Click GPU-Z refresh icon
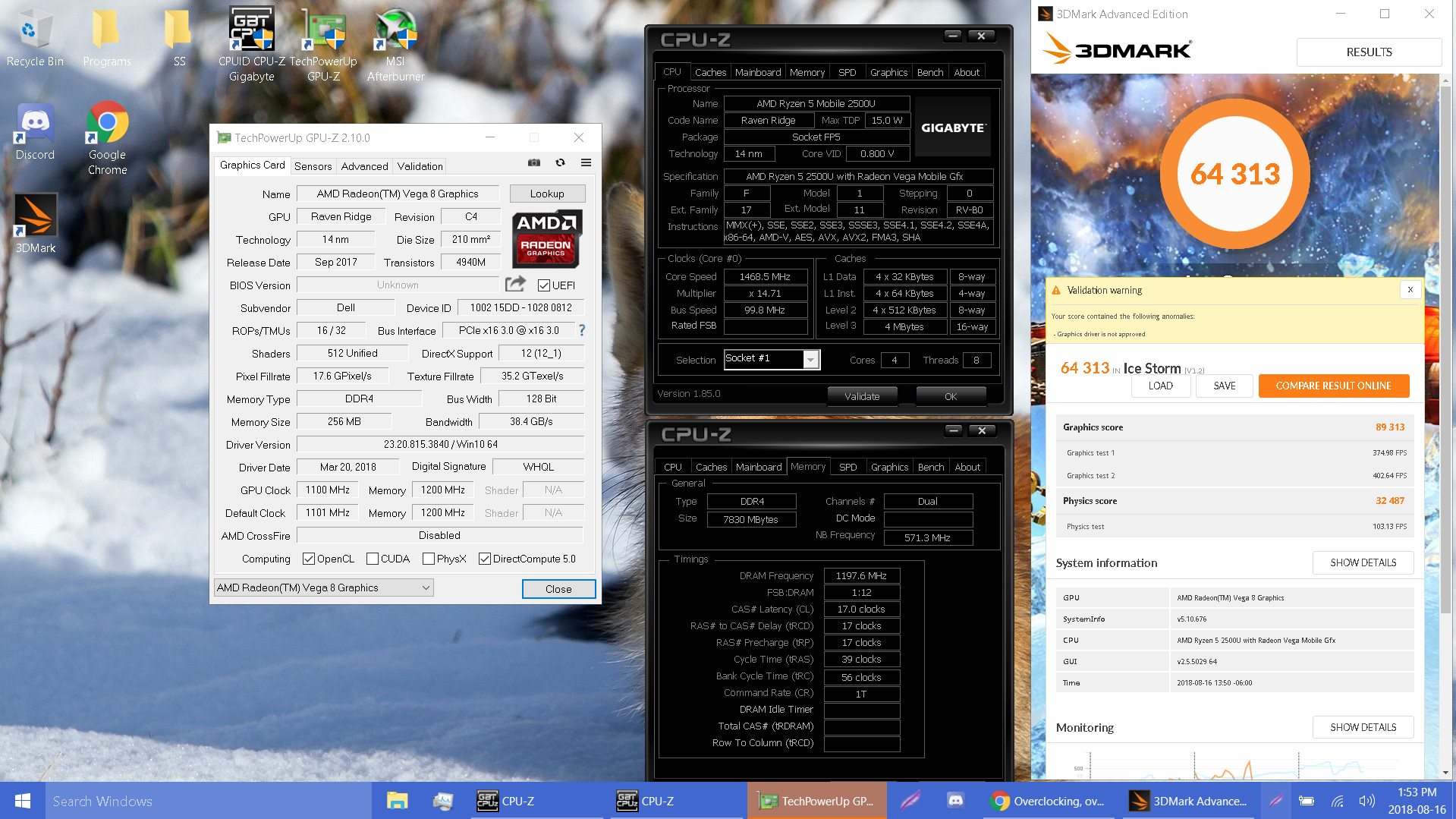Image resolution: width=1456 pixels, height=819 pixels. coord(560,162)
